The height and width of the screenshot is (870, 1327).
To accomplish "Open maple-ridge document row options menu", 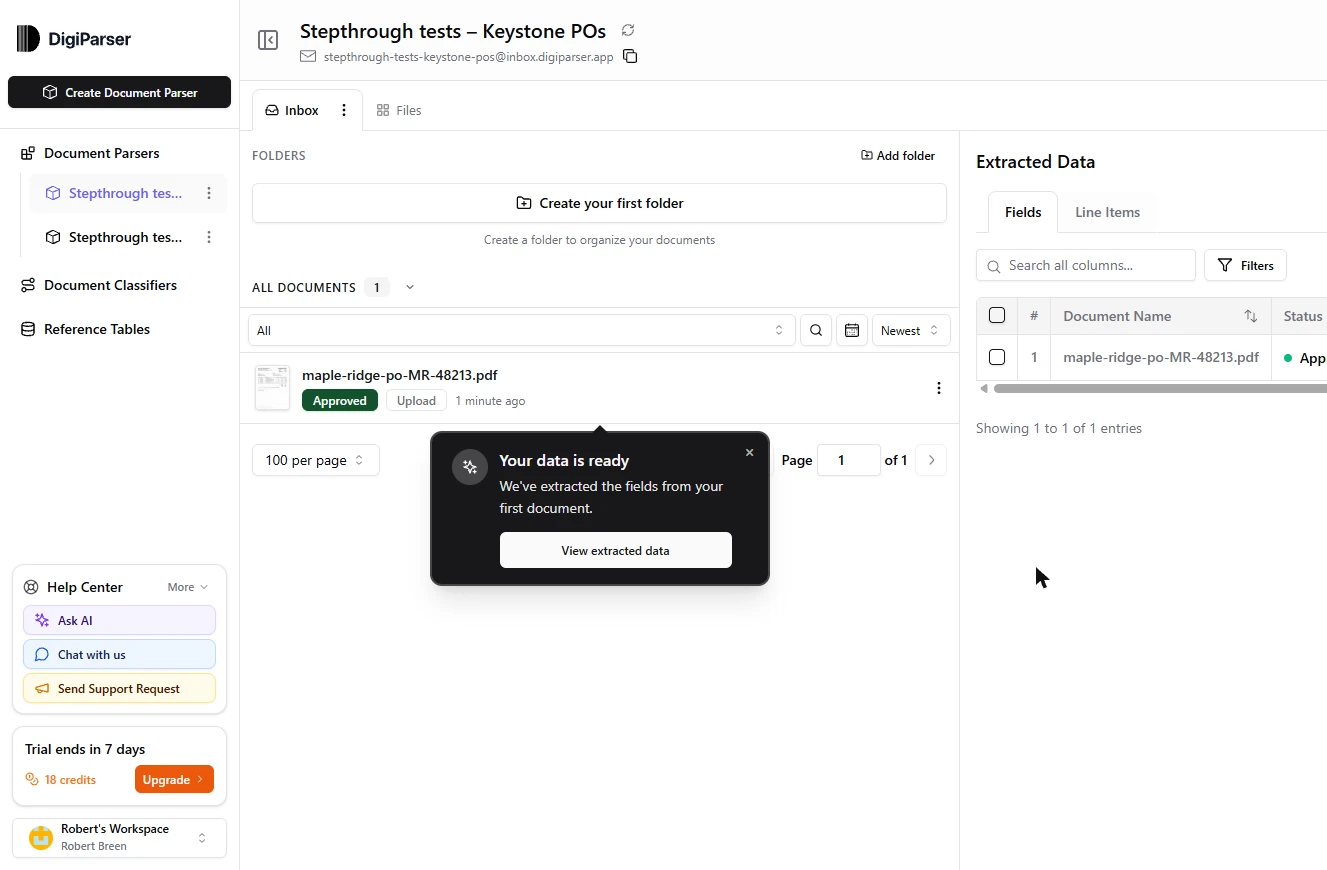I will 938,388.
